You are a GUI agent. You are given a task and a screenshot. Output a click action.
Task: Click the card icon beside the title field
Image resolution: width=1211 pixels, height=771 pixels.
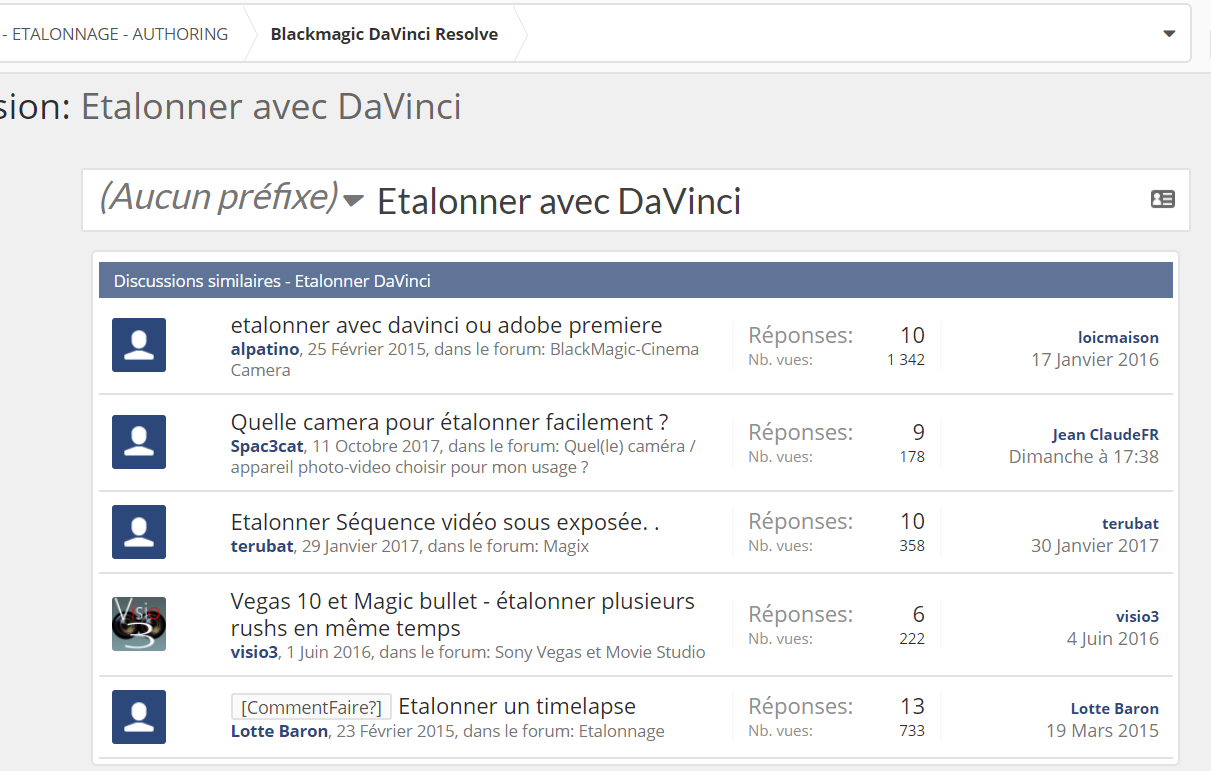coord(1162,199)
